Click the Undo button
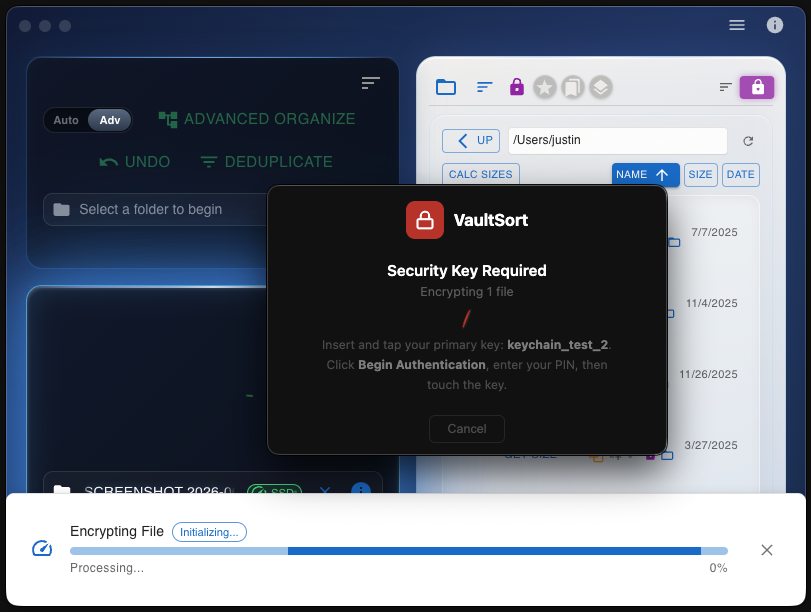Image resolution: width=811 pixels, height=612 pixels. click(x=134, y=162)
